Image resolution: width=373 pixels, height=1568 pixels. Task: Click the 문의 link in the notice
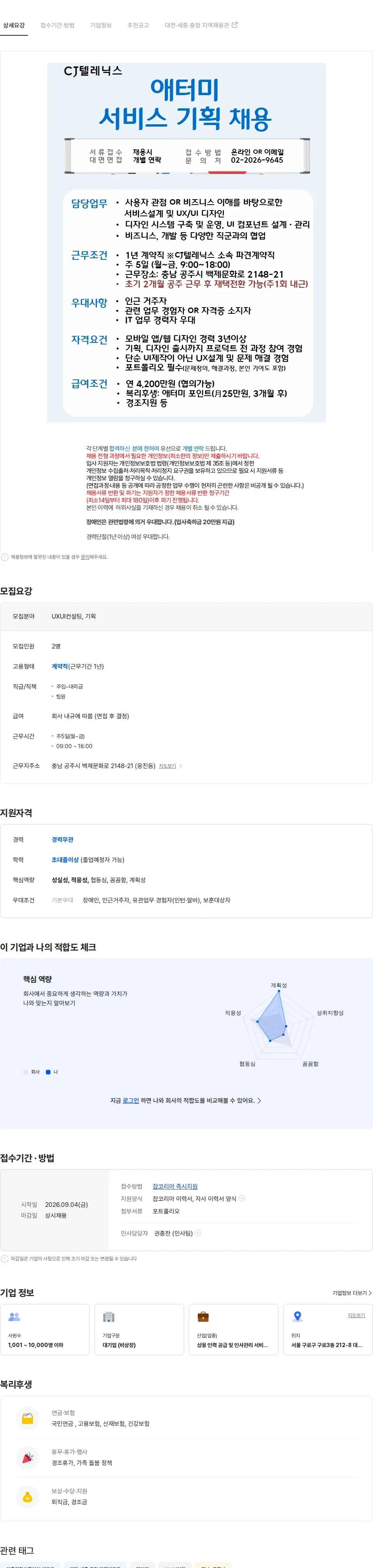click(85, 557)
